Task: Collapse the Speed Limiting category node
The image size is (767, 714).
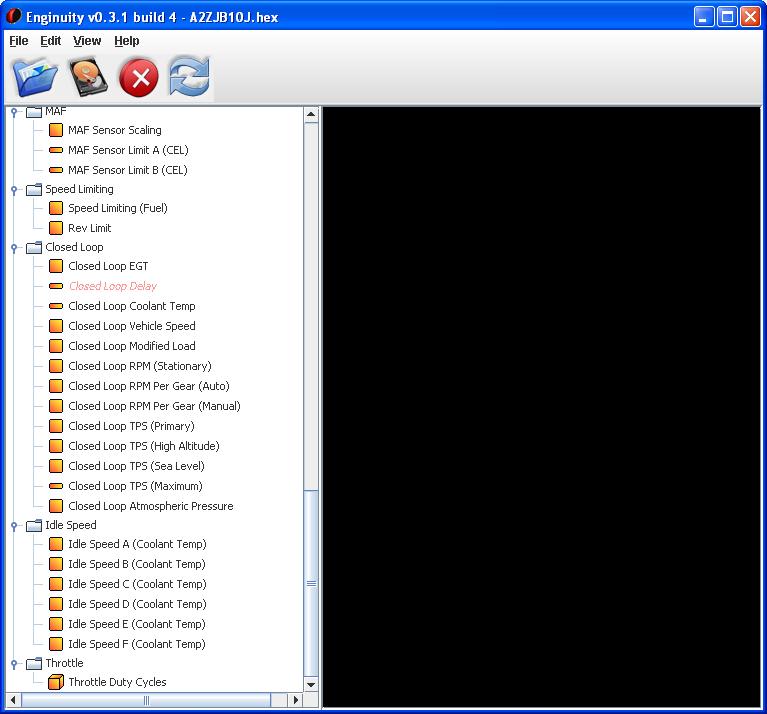Action: pos(14,190)
